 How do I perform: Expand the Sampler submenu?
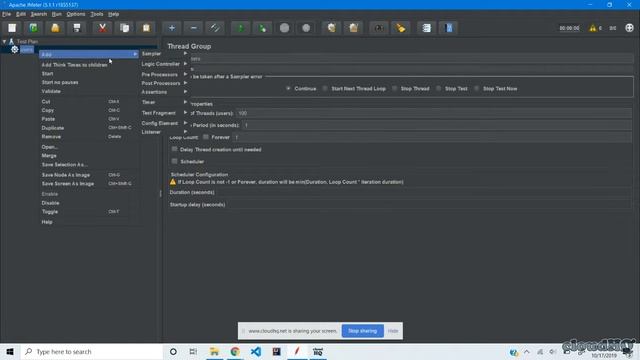click(164, 53)
